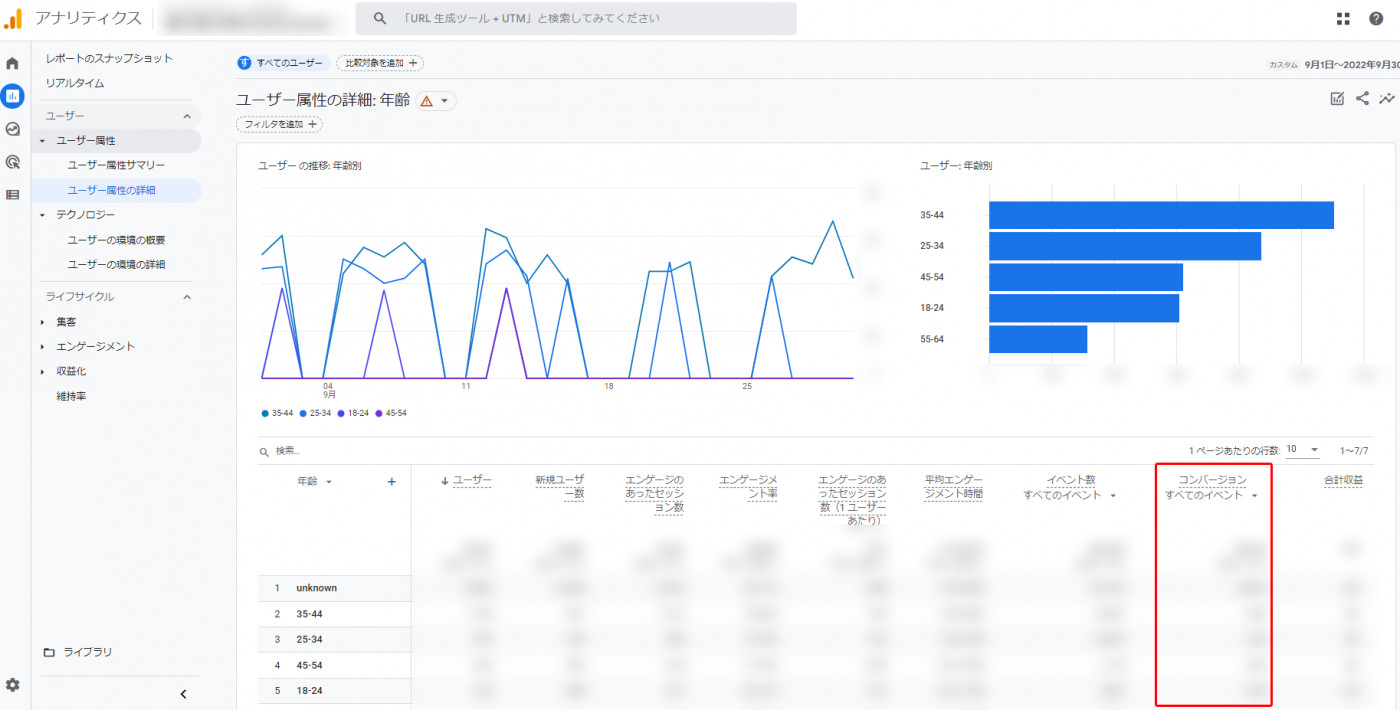Screen dimensions: 1400x710
Task: Click the 比較対象を追加 button
Action: (x=380, y=63)
